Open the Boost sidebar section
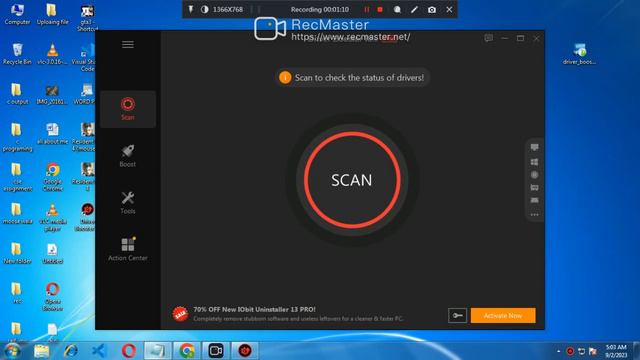Image resolution: width=640 pixels, height=360 pixels. tap(128, 156)
